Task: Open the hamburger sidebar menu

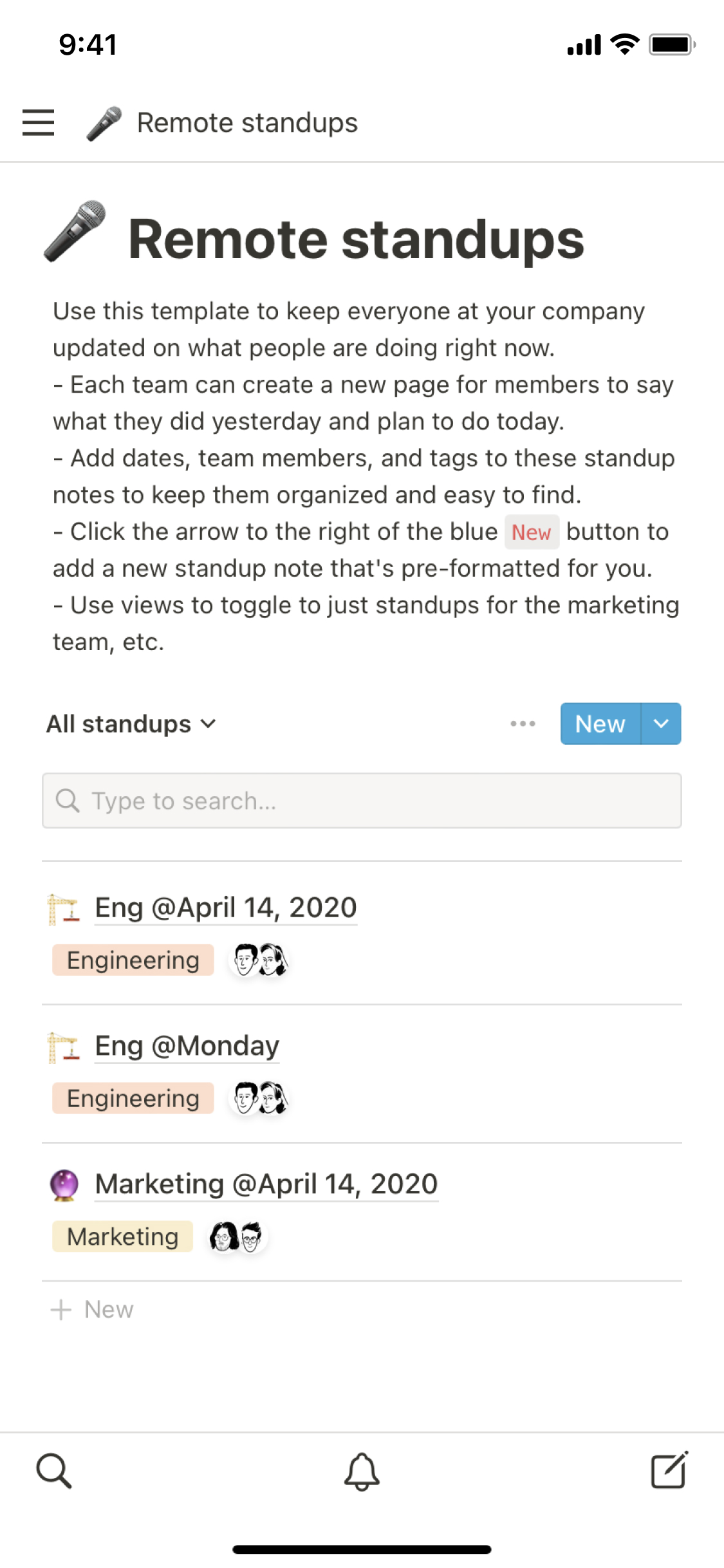Action: 38,122
